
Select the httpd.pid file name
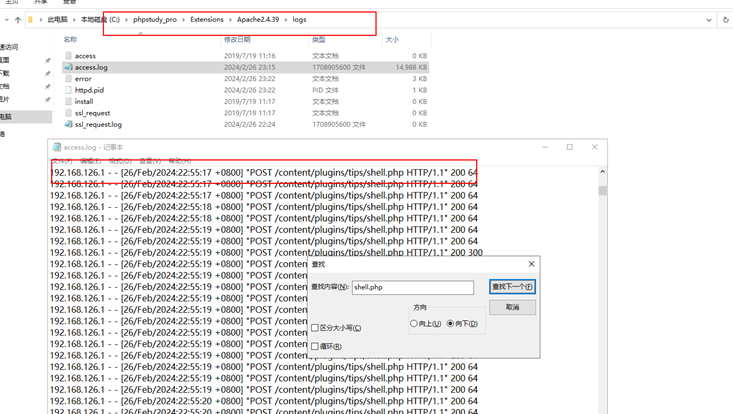[89, 90]
